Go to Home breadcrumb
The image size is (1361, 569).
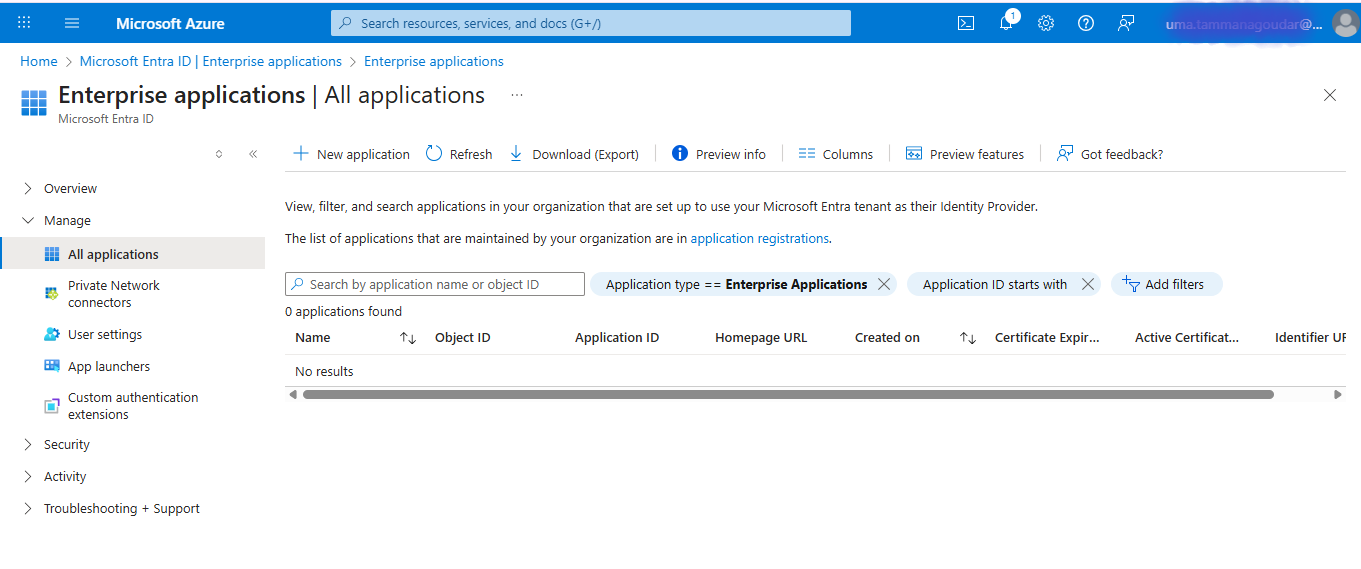pyautogui.click(x=39, y=61)
